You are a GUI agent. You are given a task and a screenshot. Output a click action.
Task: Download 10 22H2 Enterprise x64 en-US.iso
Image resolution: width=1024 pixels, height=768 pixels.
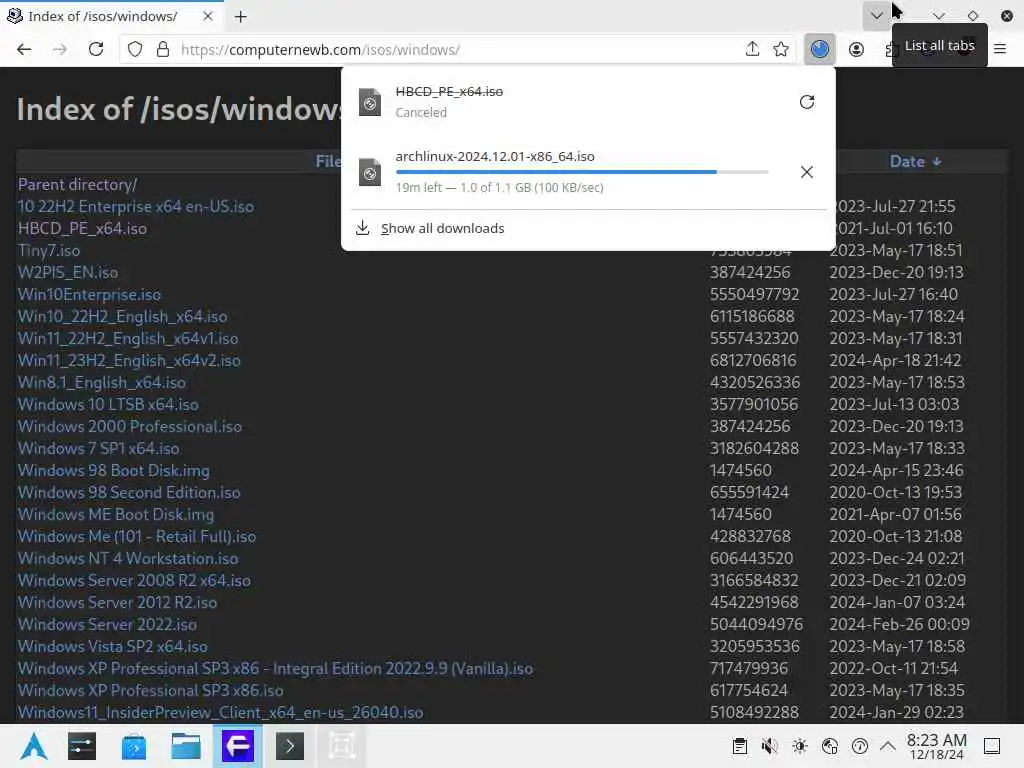coord(136,206)
